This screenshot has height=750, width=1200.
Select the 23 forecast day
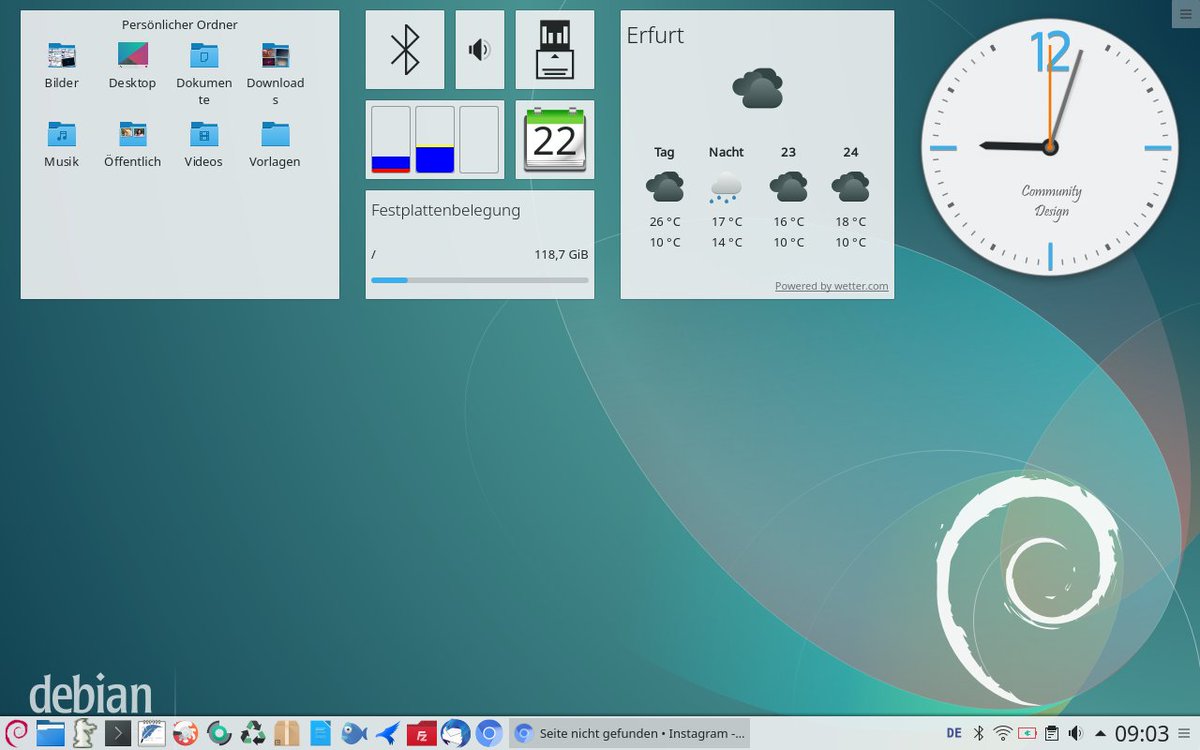(x=788, y=197)
